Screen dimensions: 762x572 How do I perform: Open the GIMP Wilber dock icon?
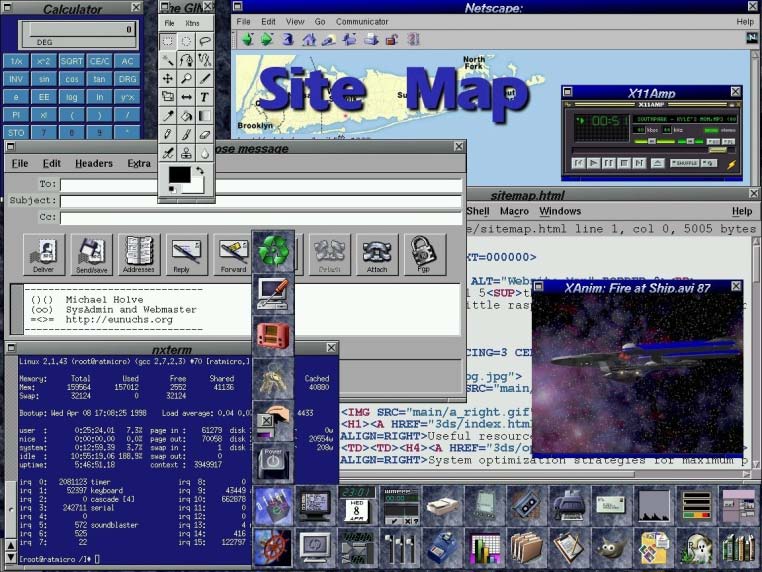[x=610, y=549]
